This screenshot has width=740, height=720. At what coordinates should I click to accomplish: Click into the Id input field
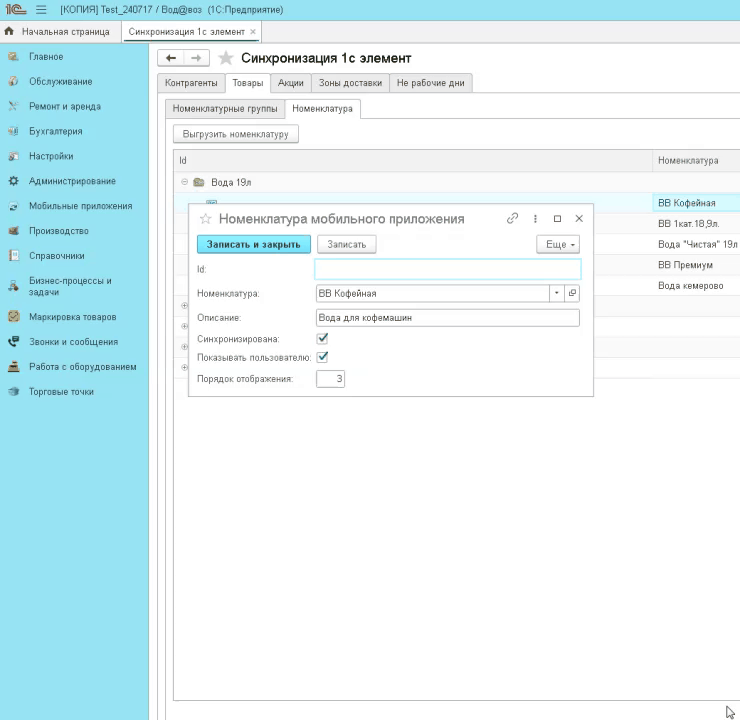[447, 269]
